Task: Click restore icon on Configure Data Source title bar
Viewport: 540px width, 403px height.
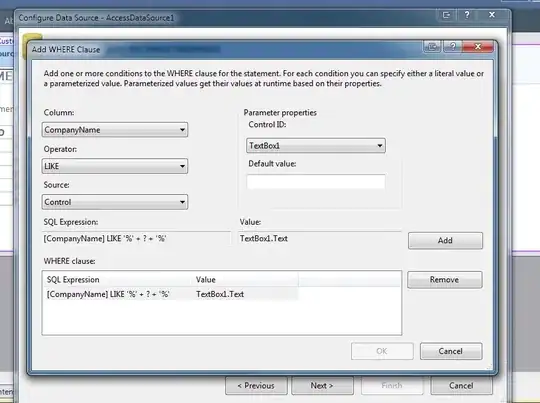Action: (447, 15)
